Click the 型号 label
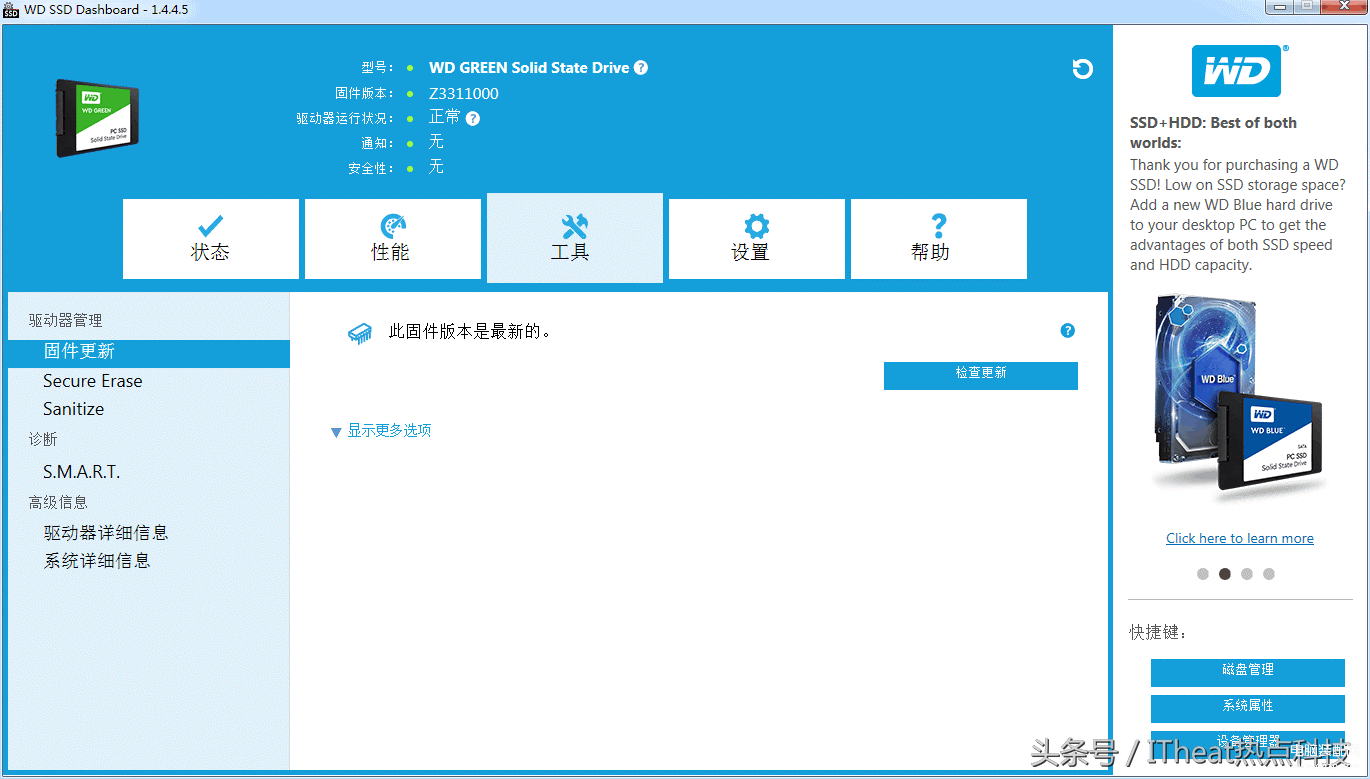 point(377,68)
